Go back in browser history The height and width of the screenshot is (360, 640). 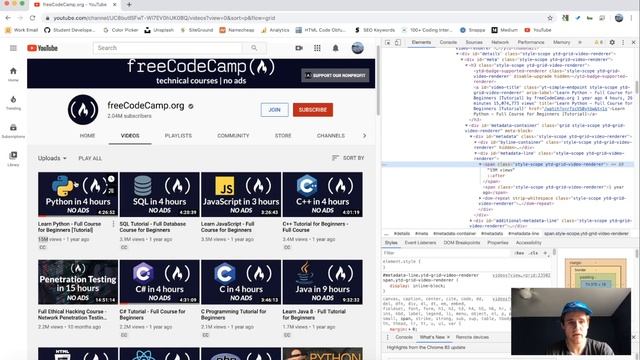click(8, 18)
